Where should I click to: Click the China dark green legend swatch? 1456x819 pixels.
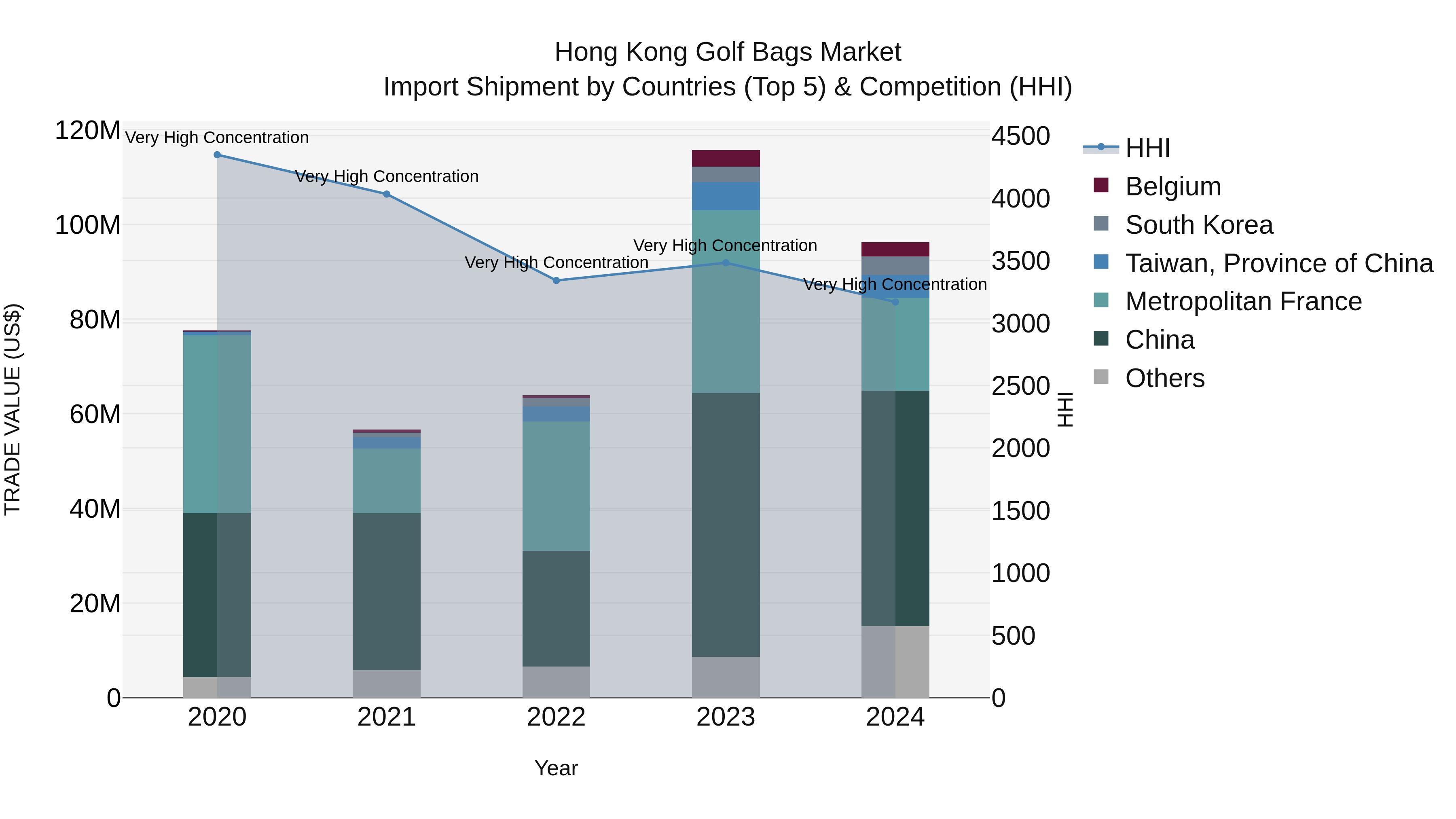(1101, 339)
